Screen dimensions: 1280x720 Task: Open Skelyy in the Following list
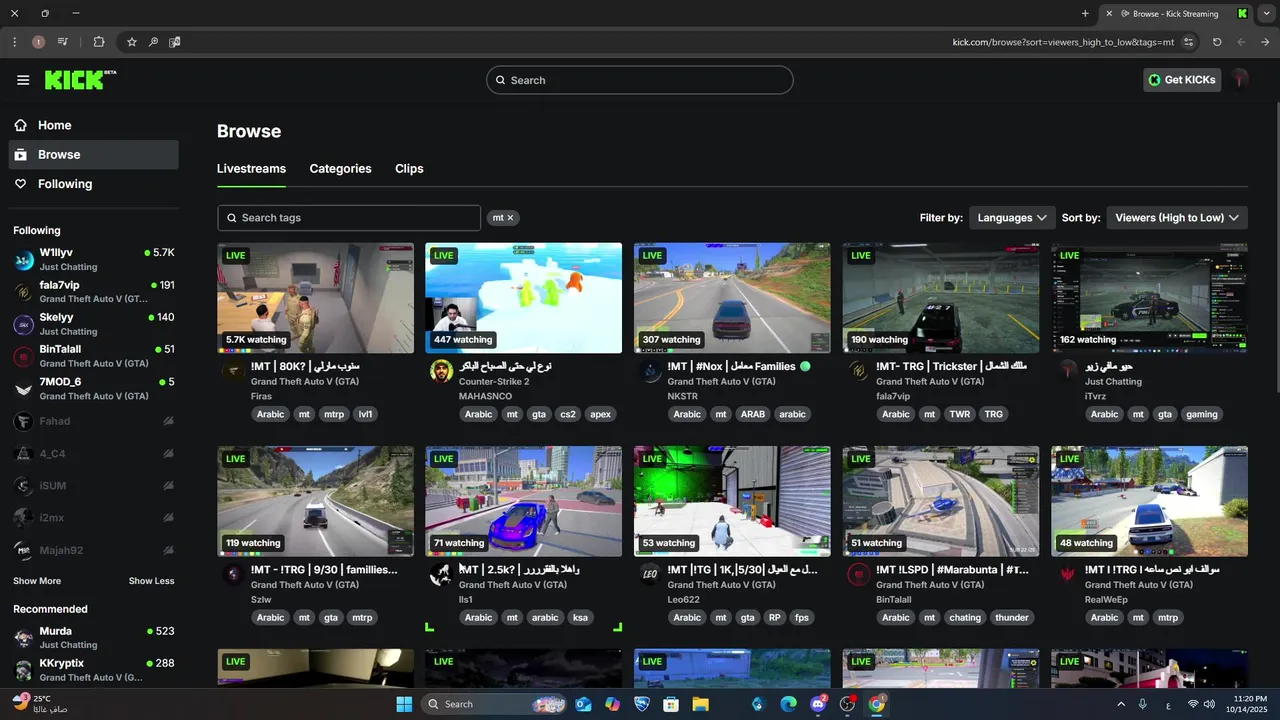click(x=94, y=324)
